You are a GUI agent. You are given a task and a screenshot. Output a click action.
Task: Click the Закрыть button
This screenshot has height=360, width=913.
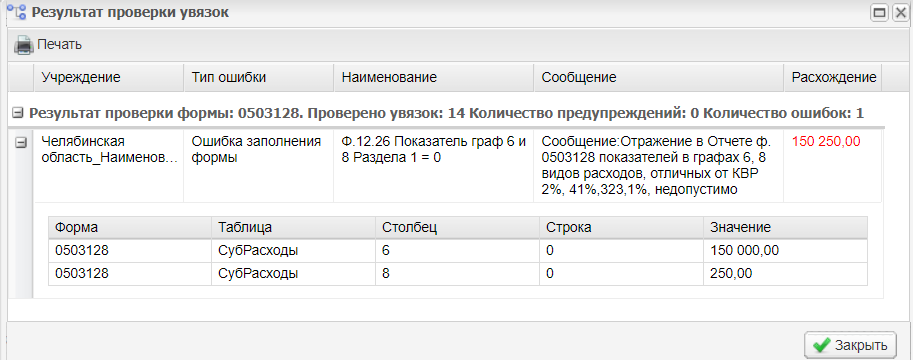point(850,345)
